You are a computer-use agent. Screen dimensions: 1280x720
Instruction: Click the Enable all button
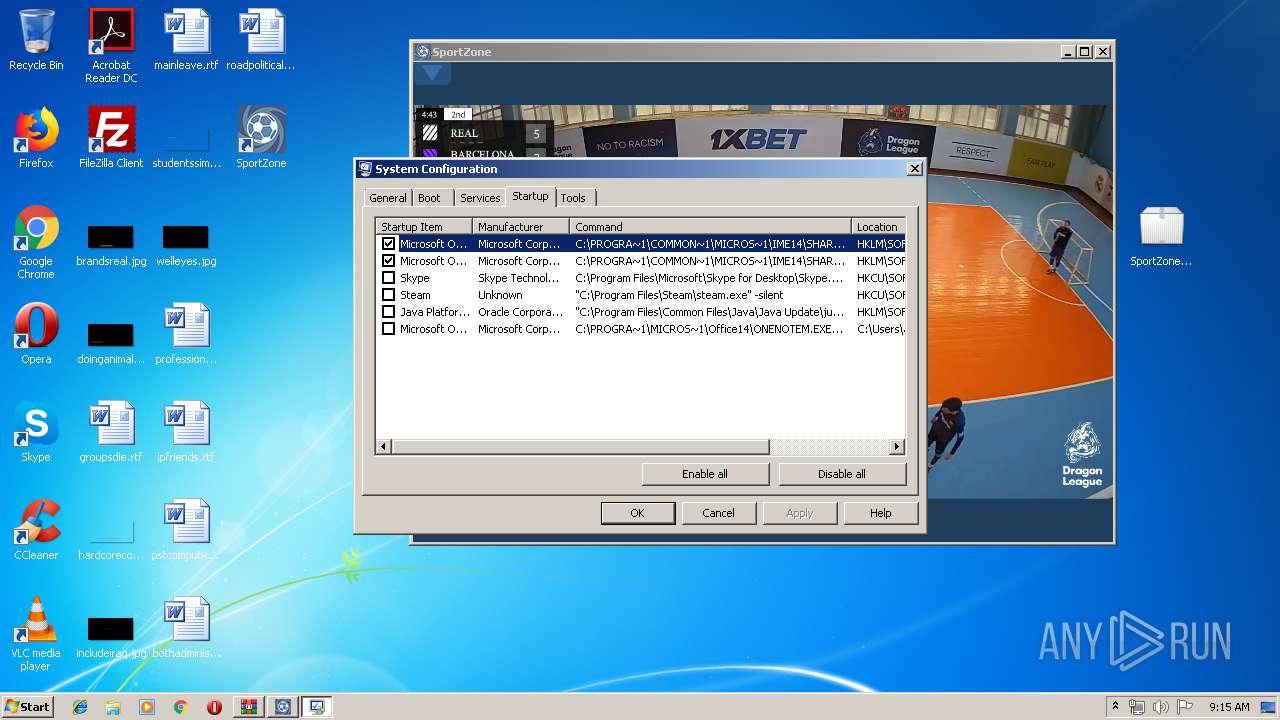705,474
